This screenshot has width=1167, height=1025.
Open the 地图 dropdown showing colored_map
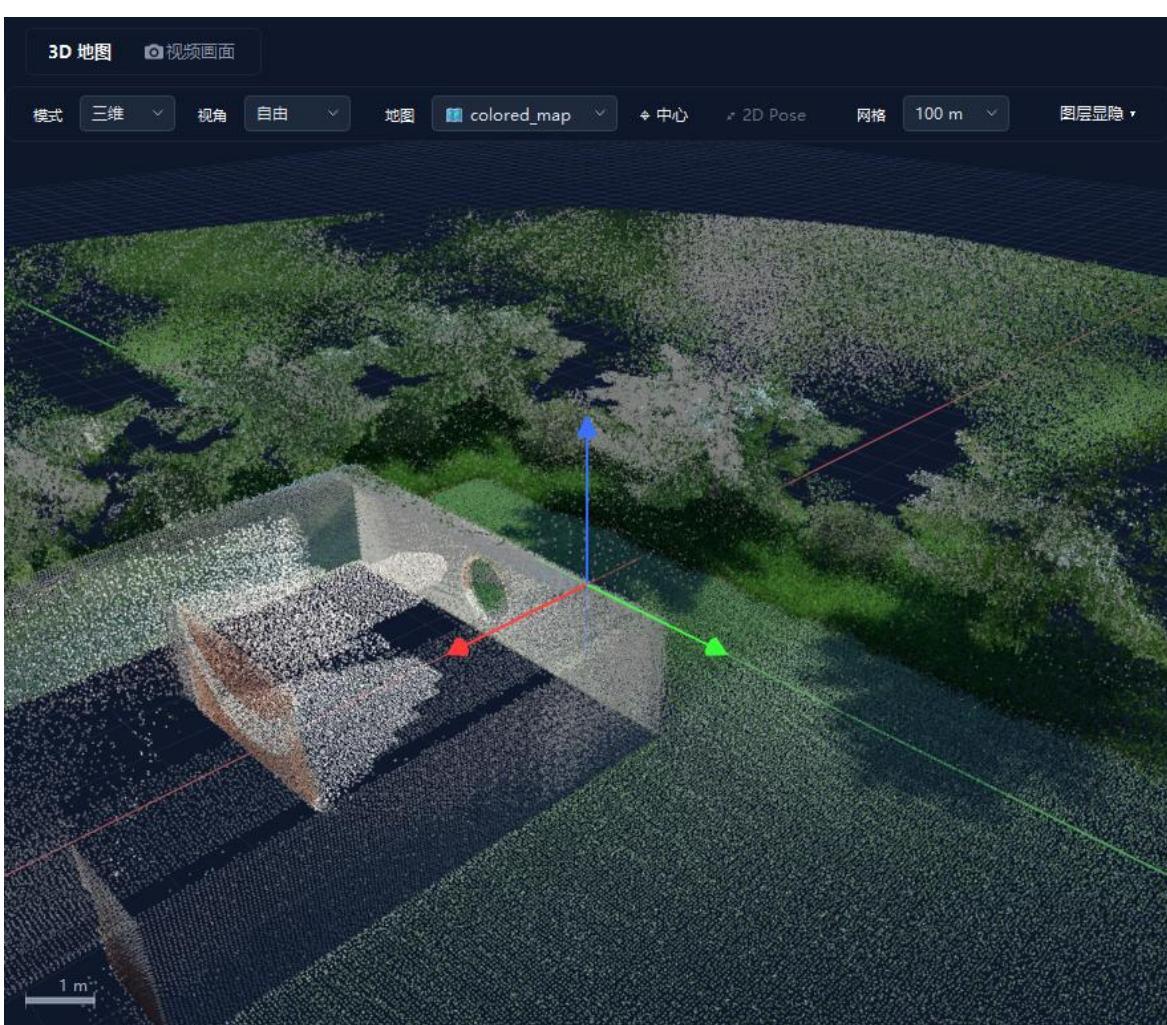click(x=524, y=114)
